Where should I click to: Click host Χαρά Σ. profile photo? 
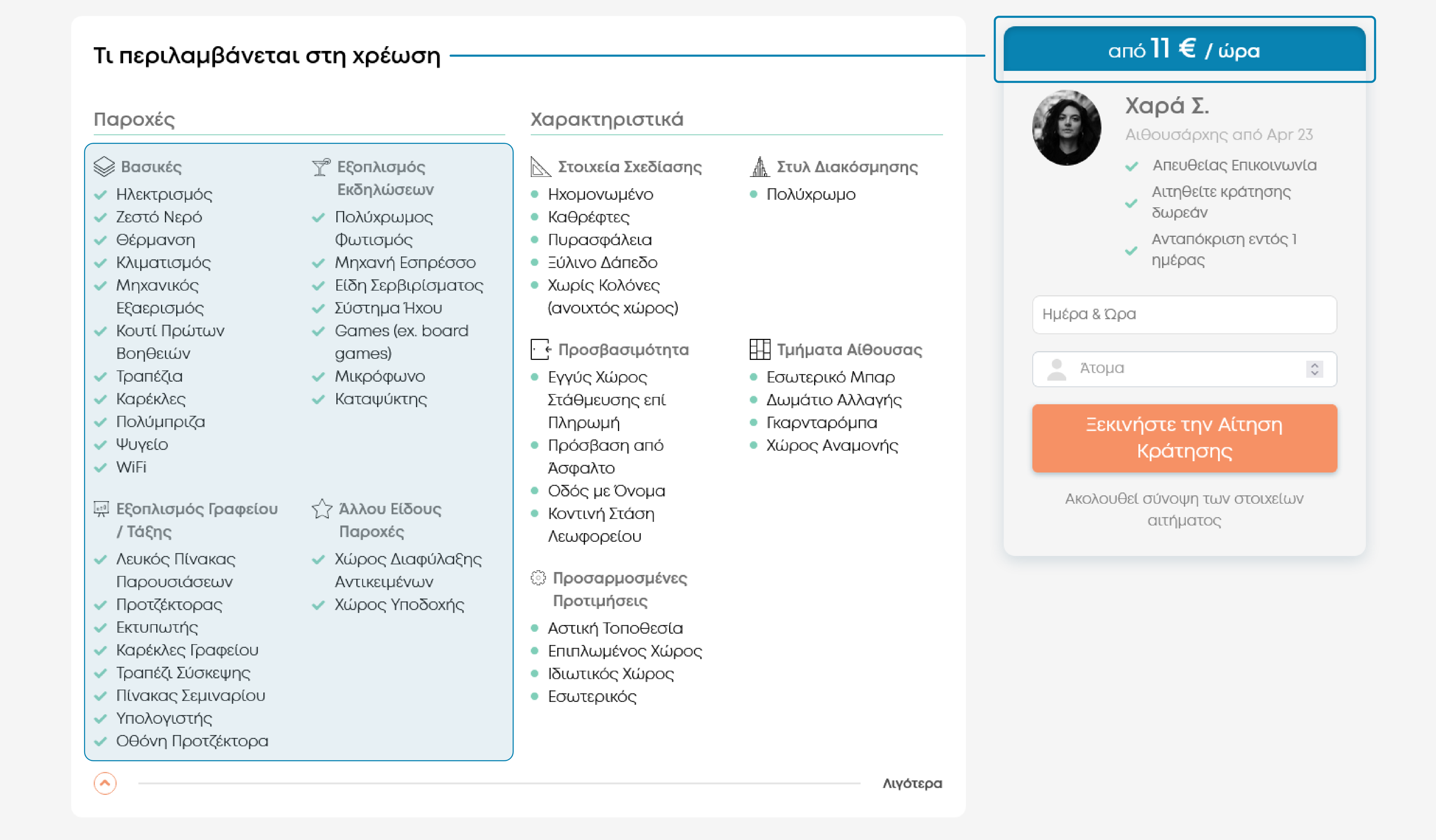click(x=1067, y=128)
